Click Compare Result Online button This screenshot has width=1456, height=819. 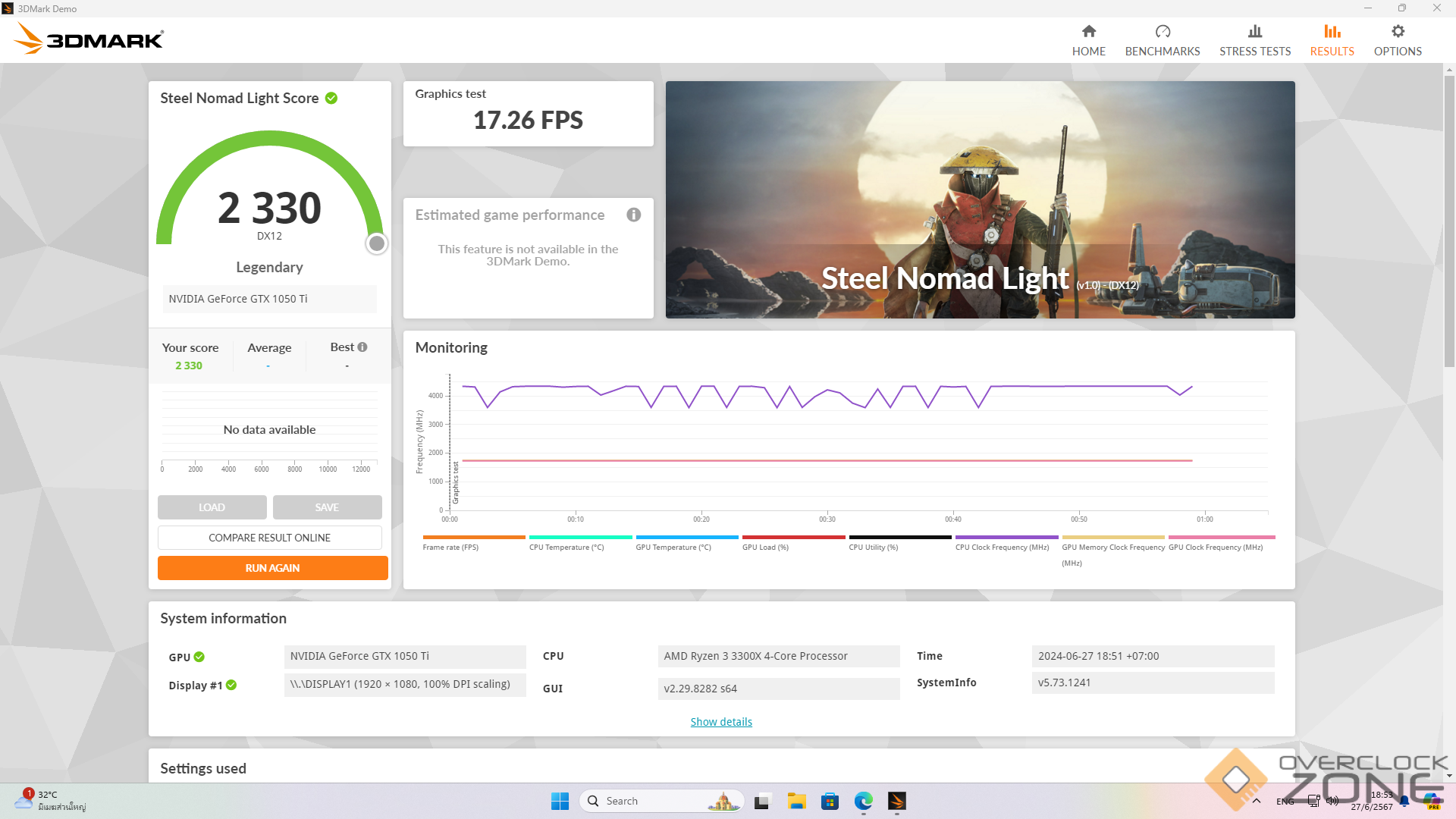(269, 538)
